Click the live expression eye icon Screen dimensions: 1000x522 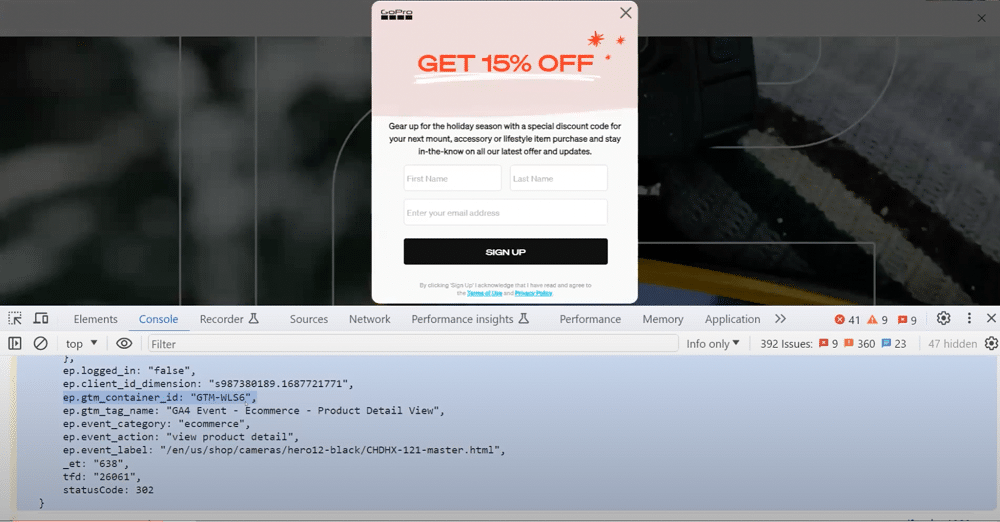tap(124, 343)
